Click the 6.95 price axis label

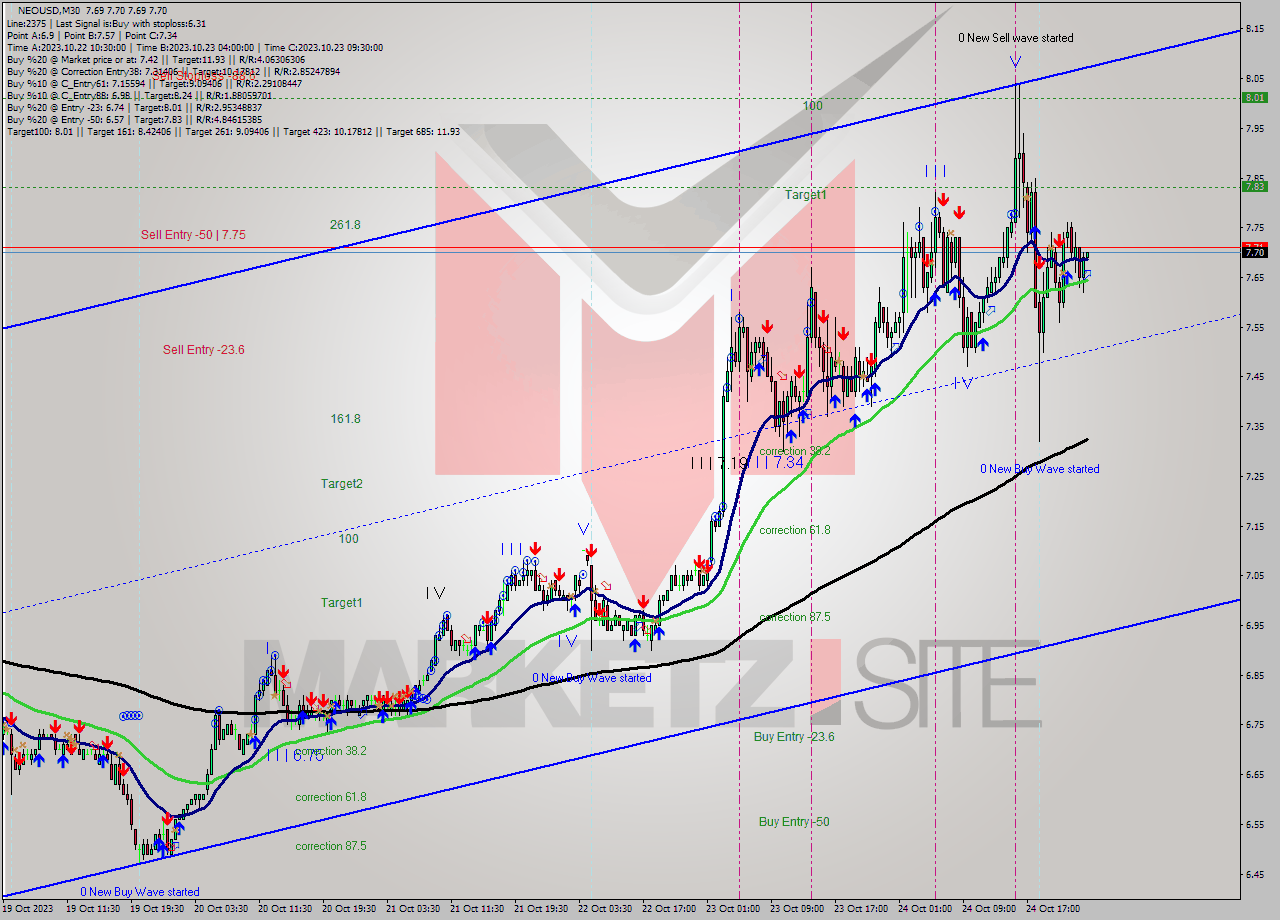(1255, 625)
